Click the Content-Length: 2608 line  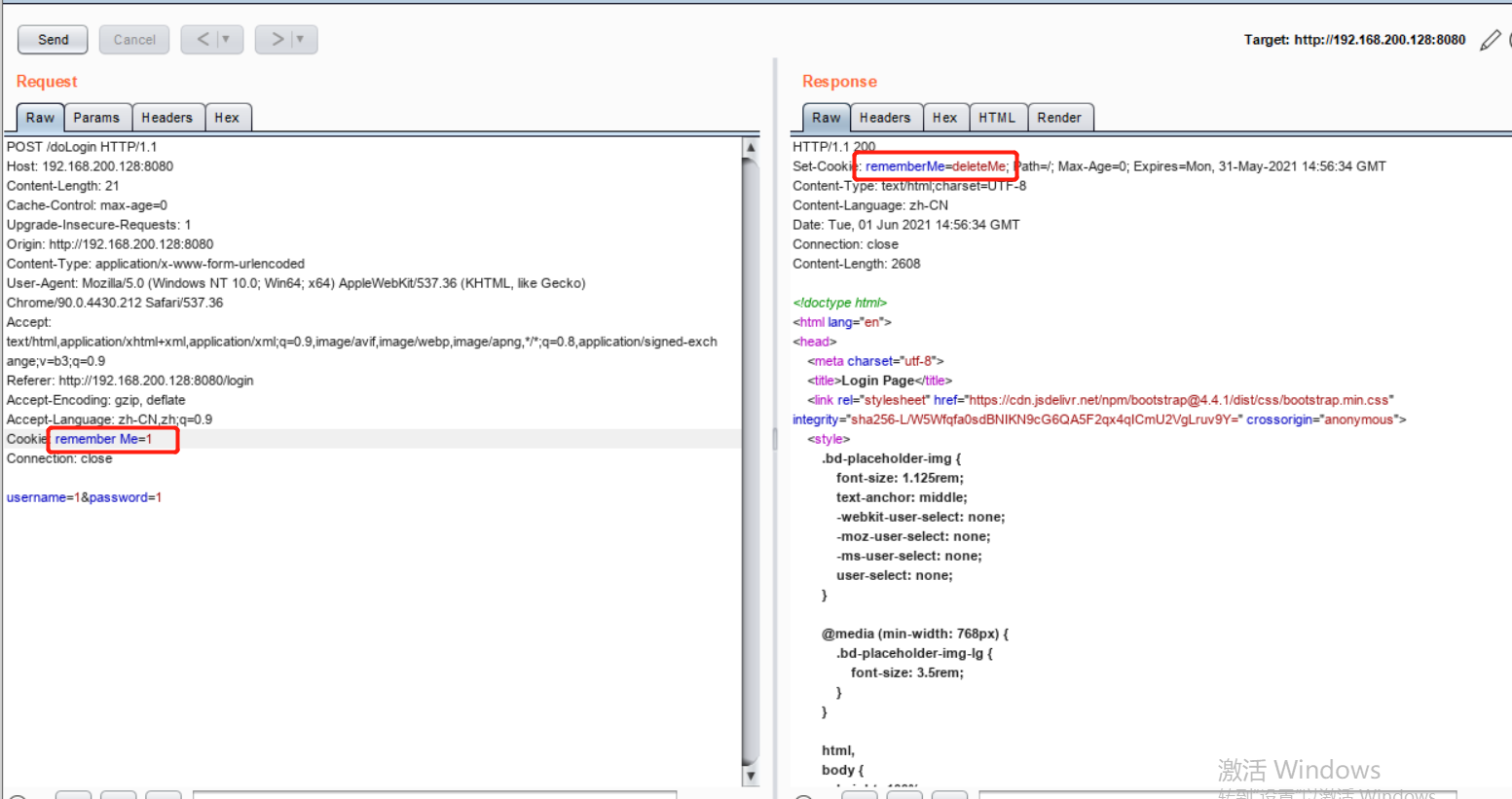coord(856,264)
